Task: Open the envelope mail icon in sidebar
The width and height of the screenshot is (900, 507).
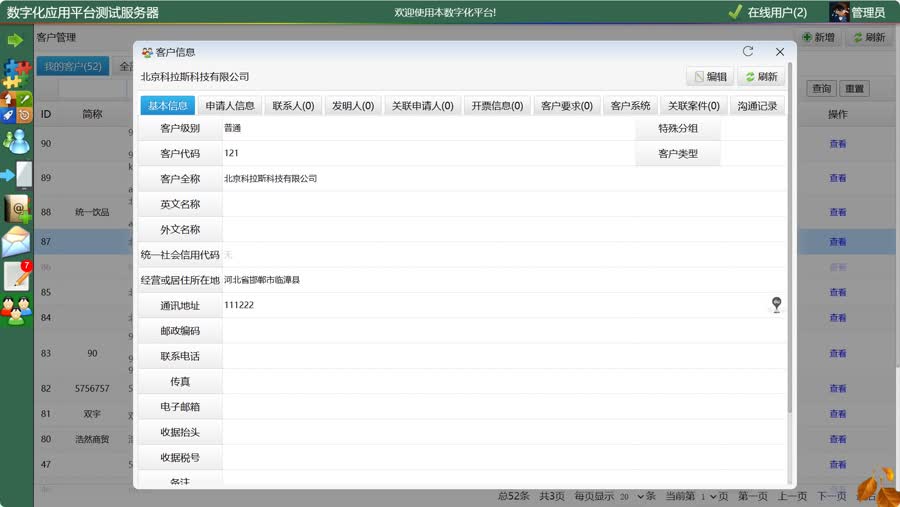Action: point(16,241)
